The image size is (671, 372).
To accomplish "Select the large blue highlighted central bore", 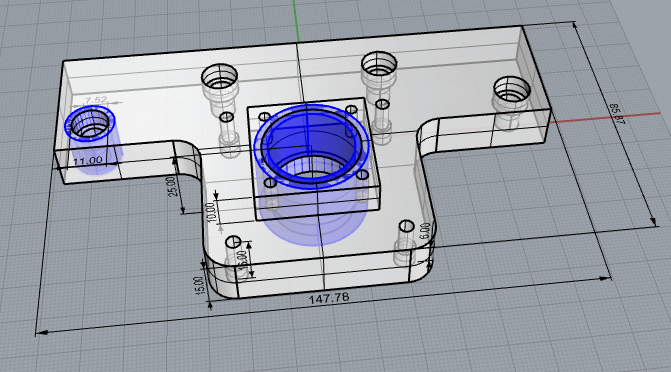I will [311, 146].
